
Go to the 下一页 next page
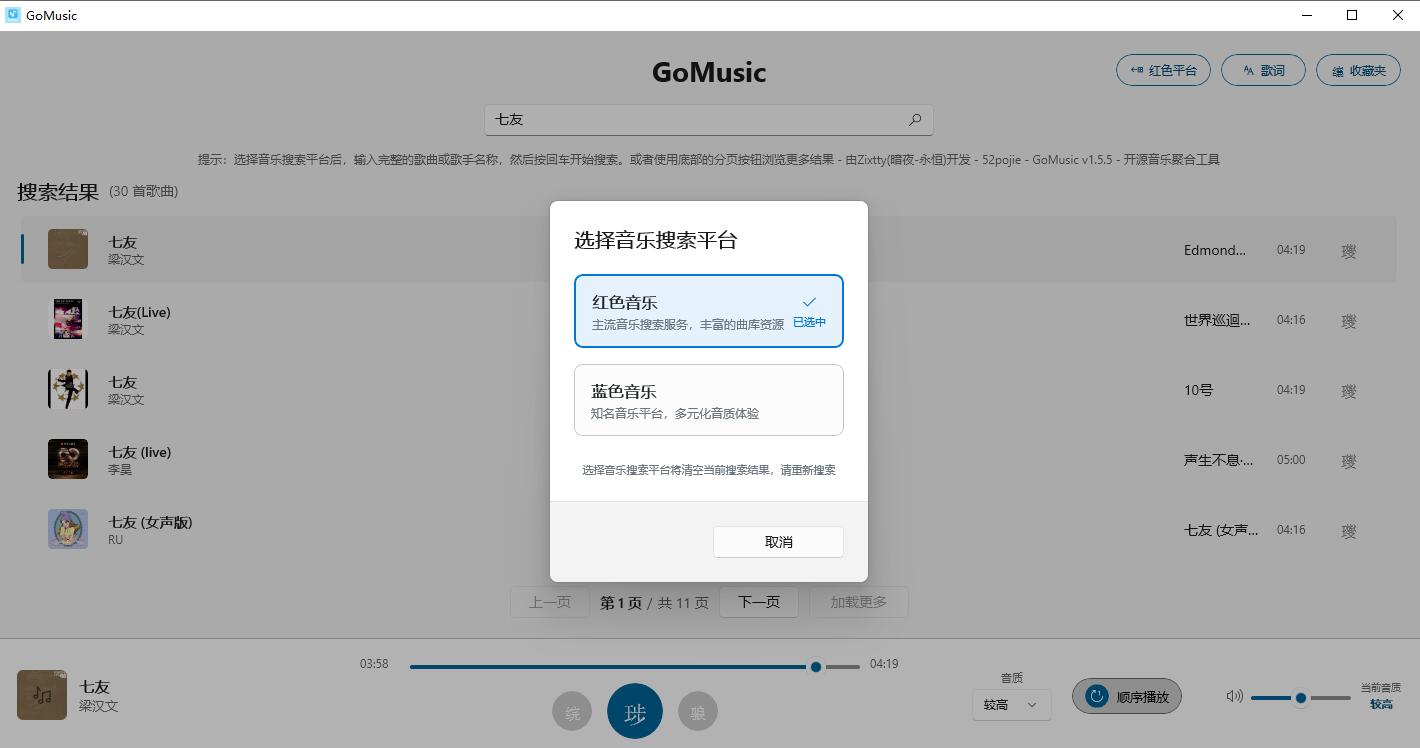coord(758,602)
